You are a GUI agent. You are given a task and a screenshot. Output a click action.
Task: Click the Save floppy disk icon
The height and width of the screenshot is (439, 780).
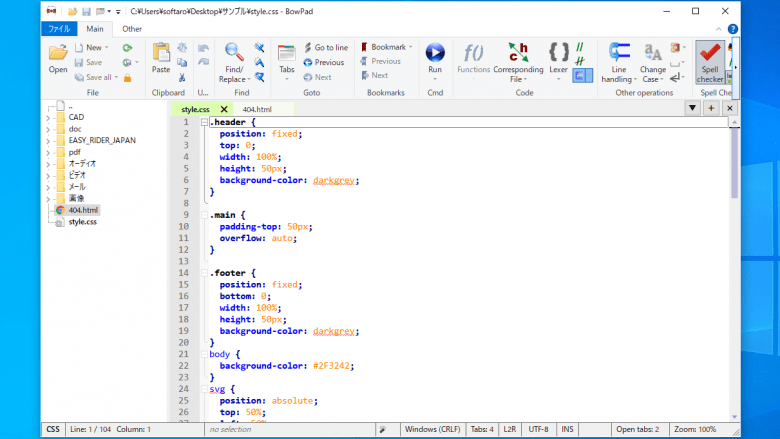79,62
